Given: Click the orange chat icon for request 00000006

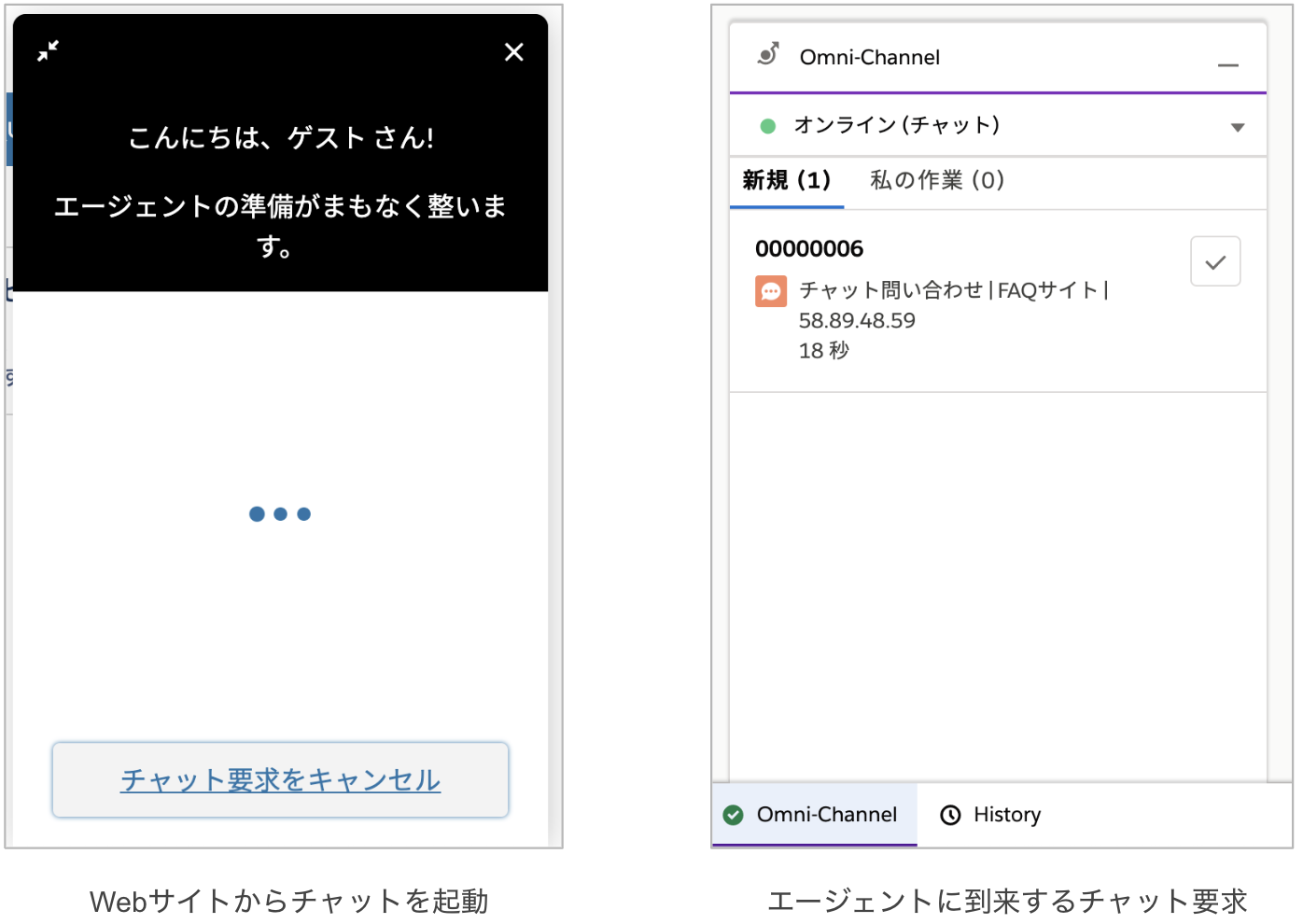Looking at the screenshot, I should (771, 291).
